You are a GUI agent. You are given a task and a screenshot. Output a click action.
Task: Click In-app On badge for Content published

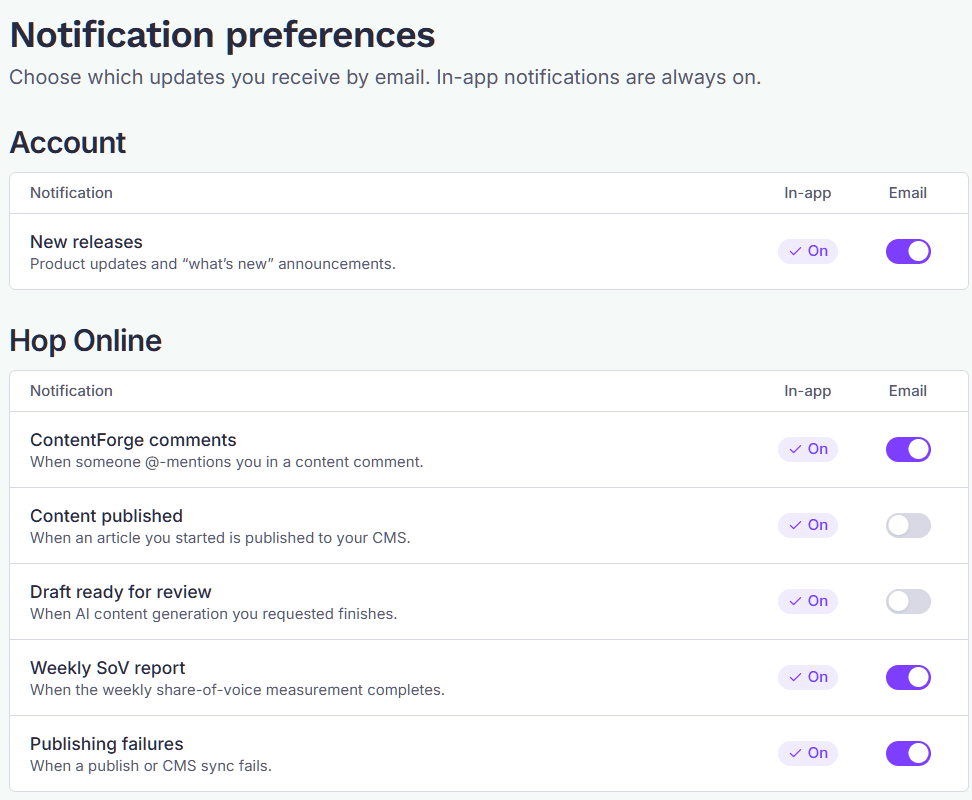808,525
